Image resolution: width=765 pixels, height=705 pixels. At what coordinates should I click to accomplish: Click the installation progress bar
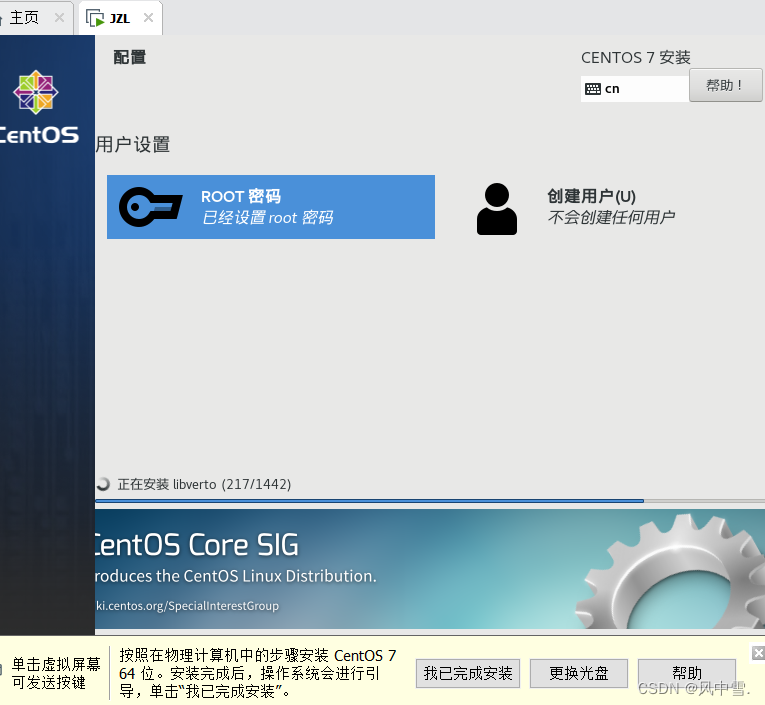430,501
